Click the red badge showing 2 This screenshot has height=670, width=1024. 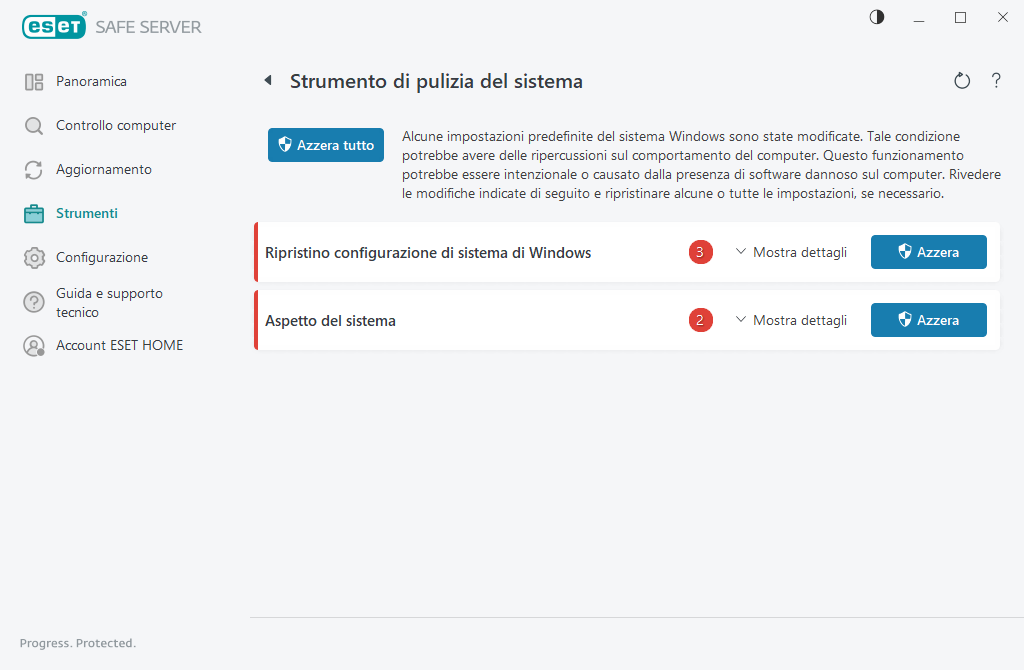(x=700, y=320)
